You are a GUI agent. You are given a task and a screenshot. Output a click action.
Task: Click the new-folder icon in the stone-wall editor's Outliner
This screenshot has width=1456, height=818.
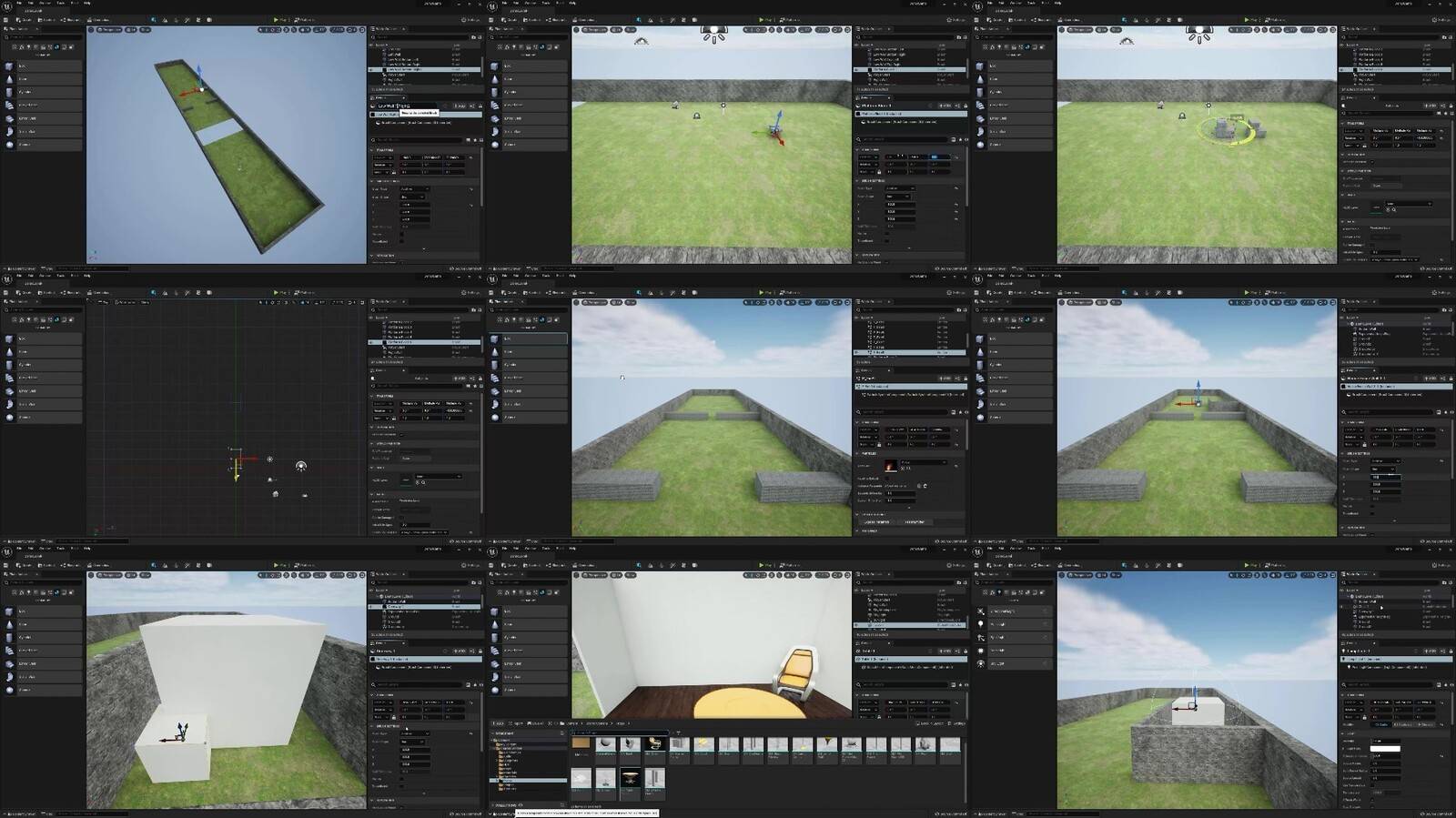click(x=1443, y=583)
